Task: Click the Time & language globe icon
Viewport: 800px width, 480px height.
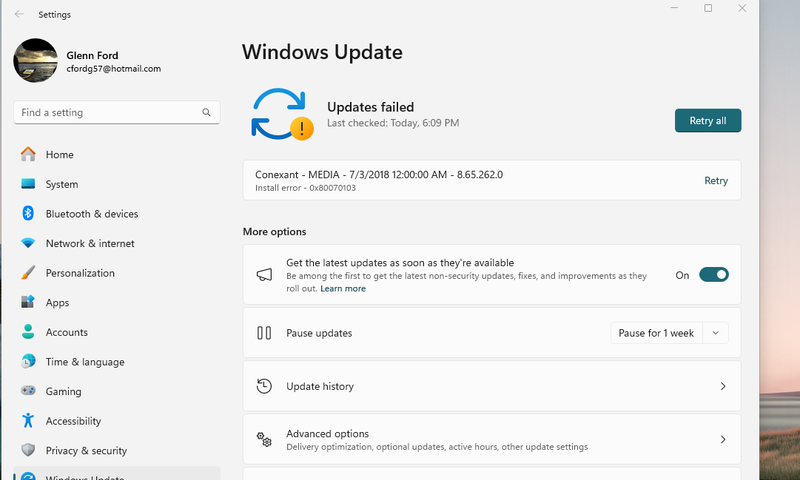Action: click(28, 361)
